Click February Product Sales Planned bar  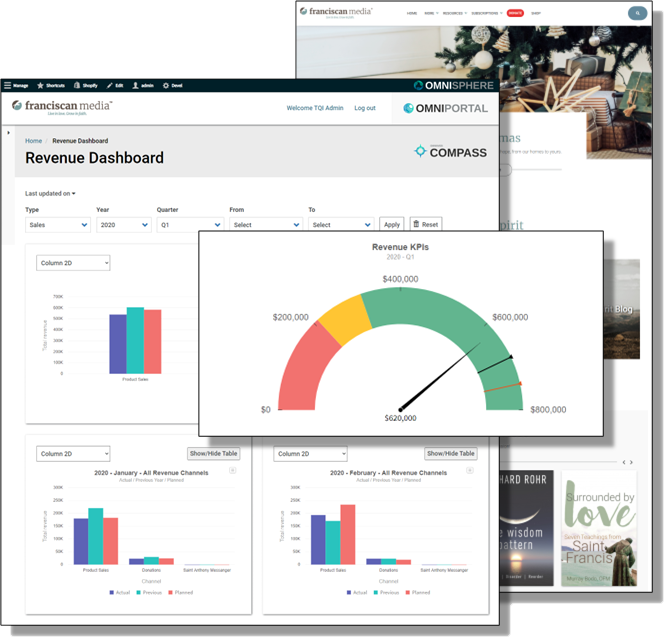(348, 535)
